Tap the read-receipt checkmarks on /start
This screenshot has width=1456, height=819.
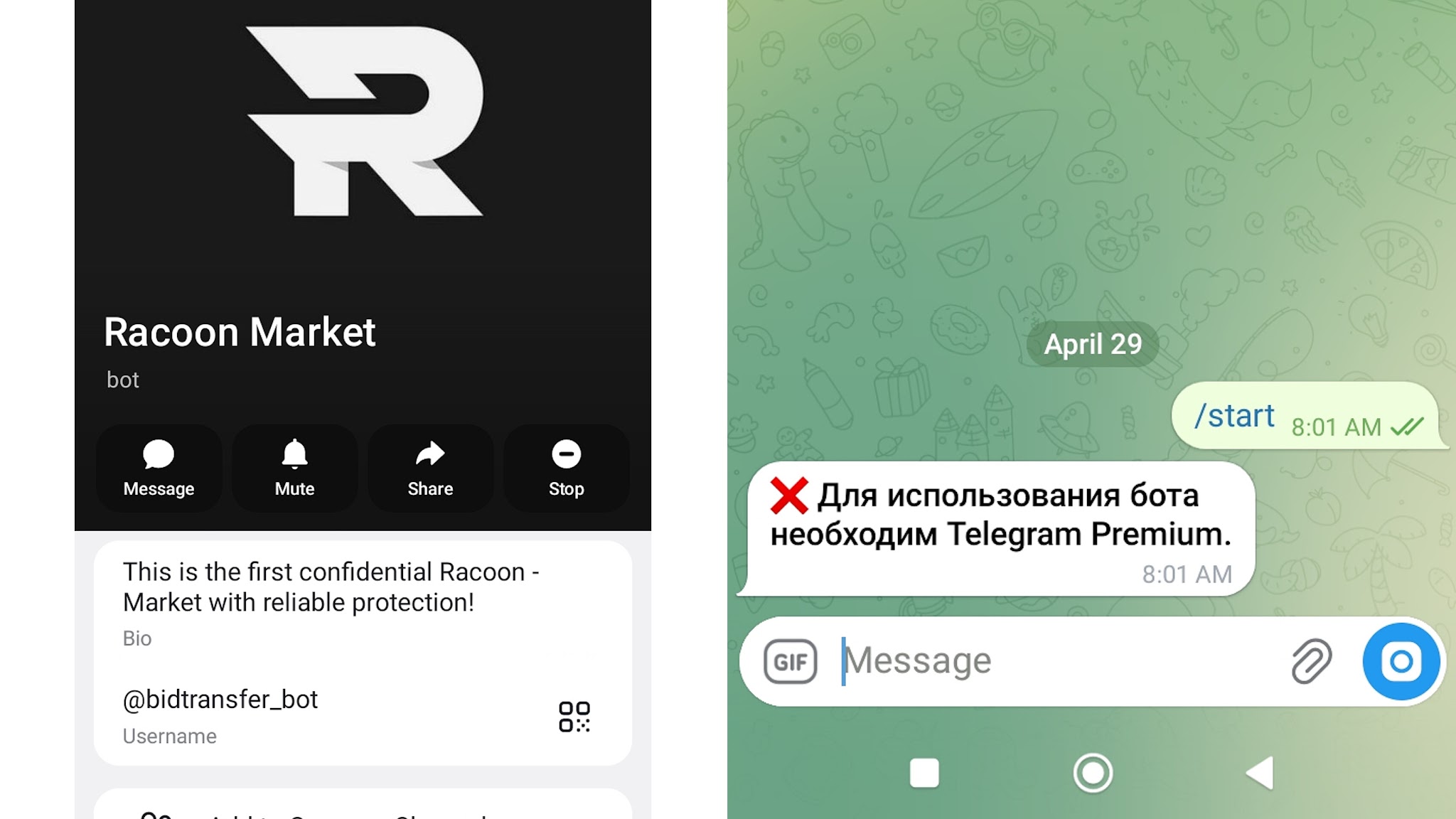1407,427
